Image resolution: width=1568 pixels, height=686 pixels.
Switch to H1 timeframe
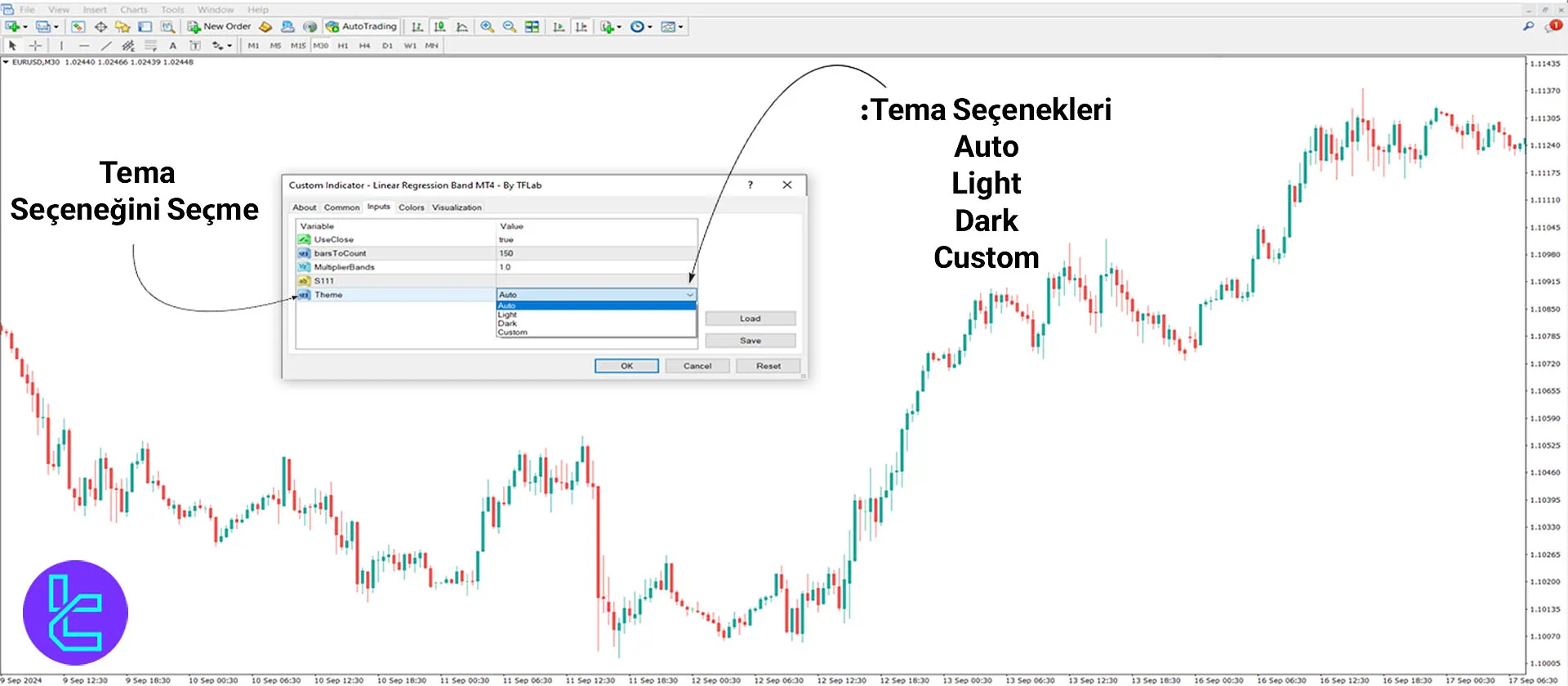click(342, 46)
